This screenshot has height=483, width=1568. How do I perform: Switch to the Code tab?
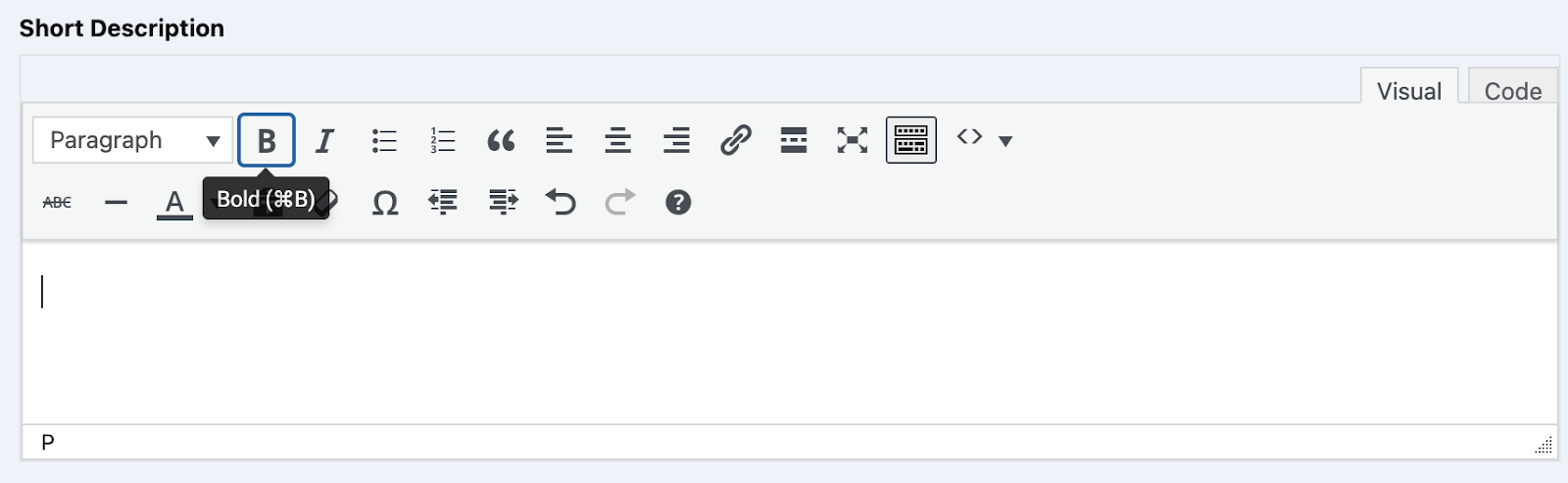[x=1513, y=90]
